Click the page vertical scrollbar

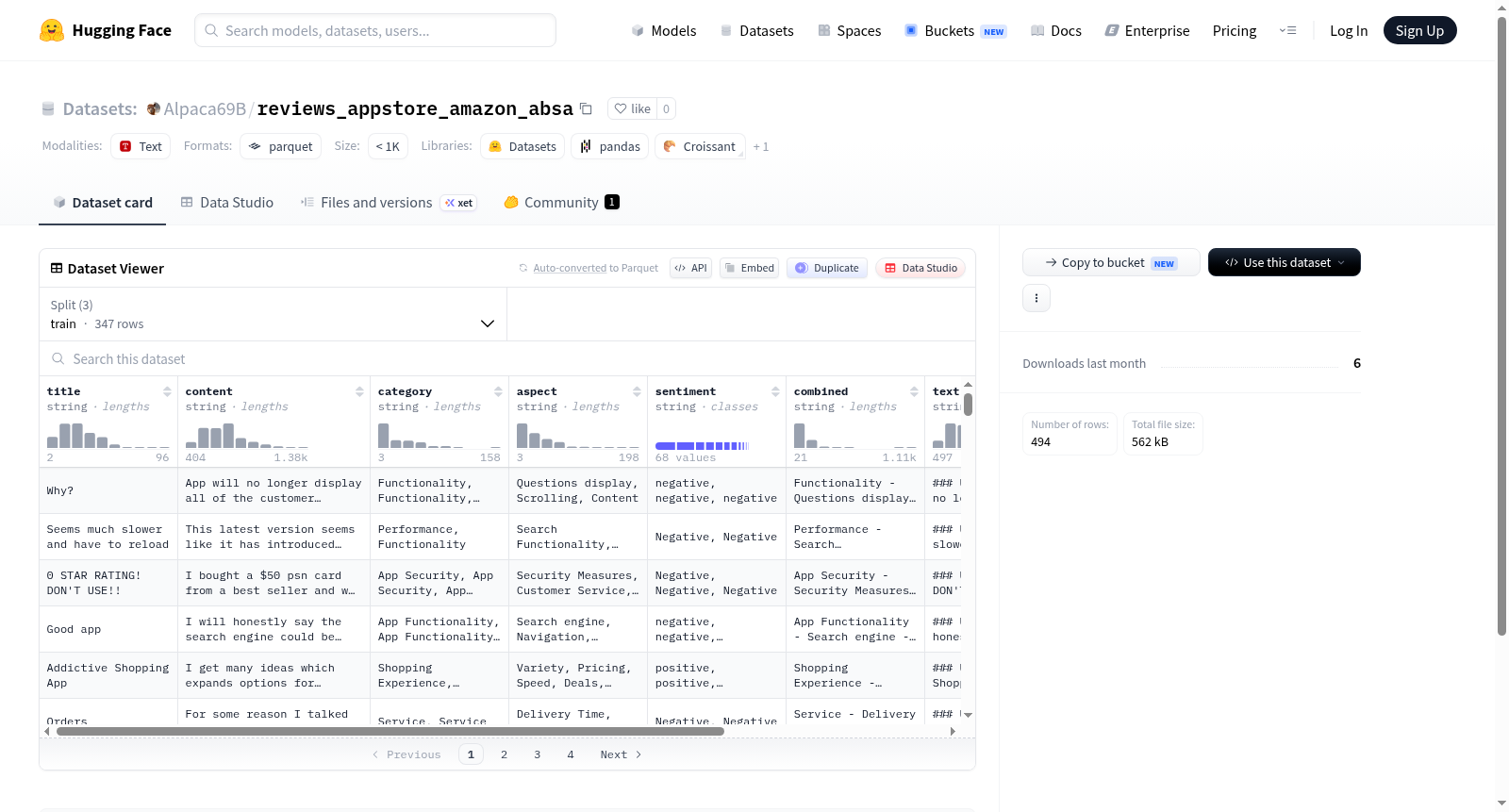point(1501,325)
